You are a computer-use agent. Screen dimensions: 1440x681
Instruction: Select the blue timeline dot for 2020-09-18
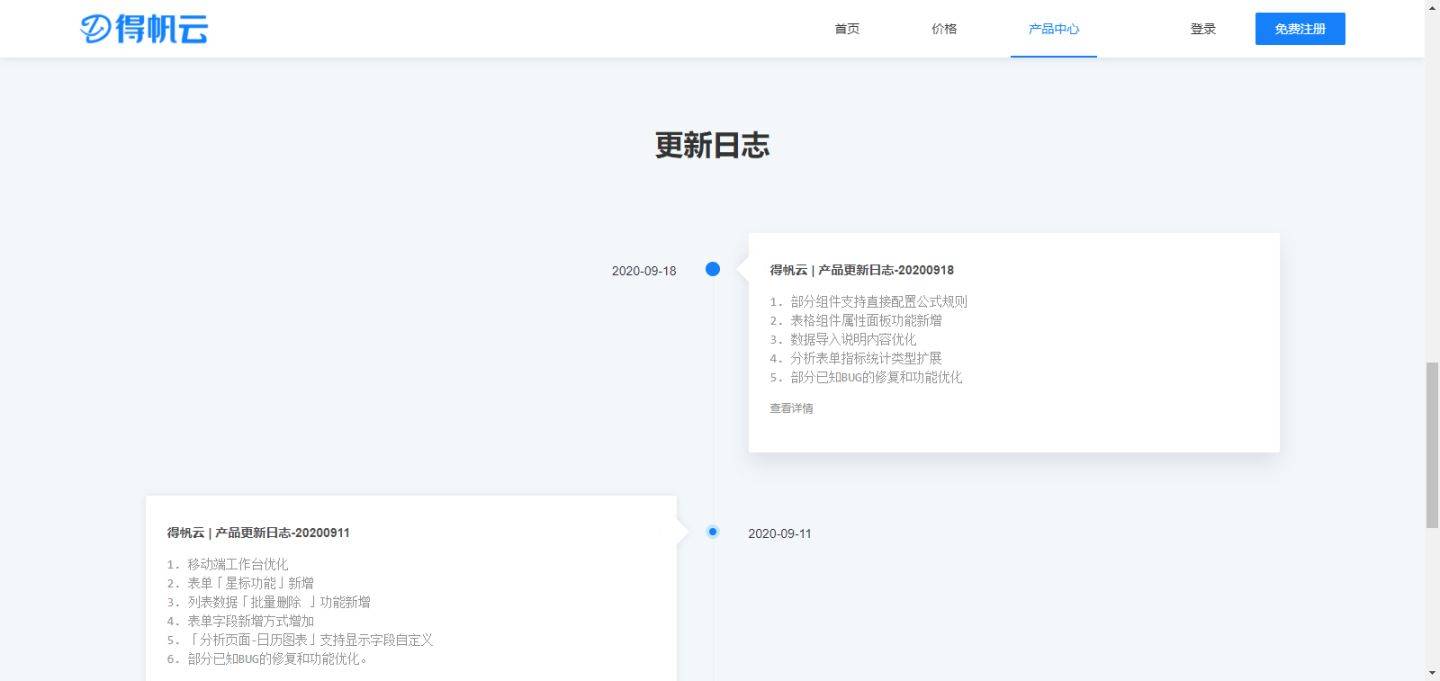coord(711,269)
